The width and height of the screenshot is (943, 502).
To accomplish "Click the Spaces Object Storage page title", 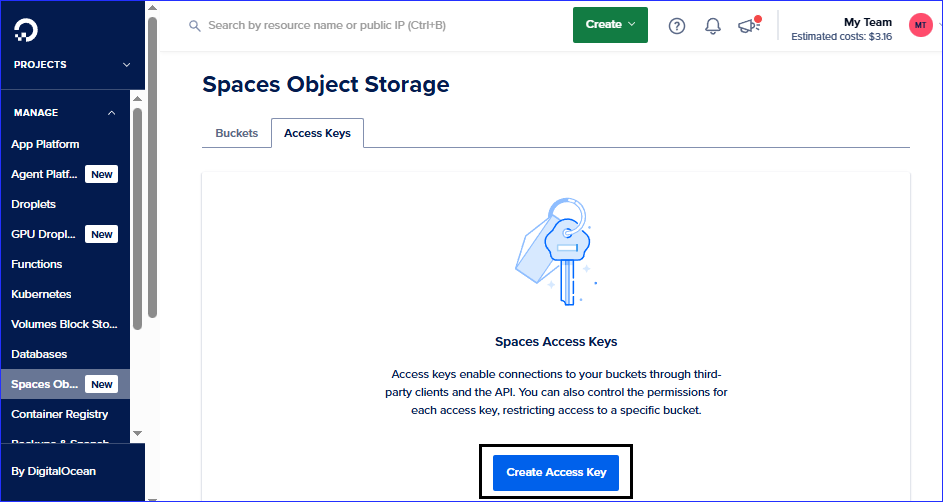I will [x=325, y=84].
